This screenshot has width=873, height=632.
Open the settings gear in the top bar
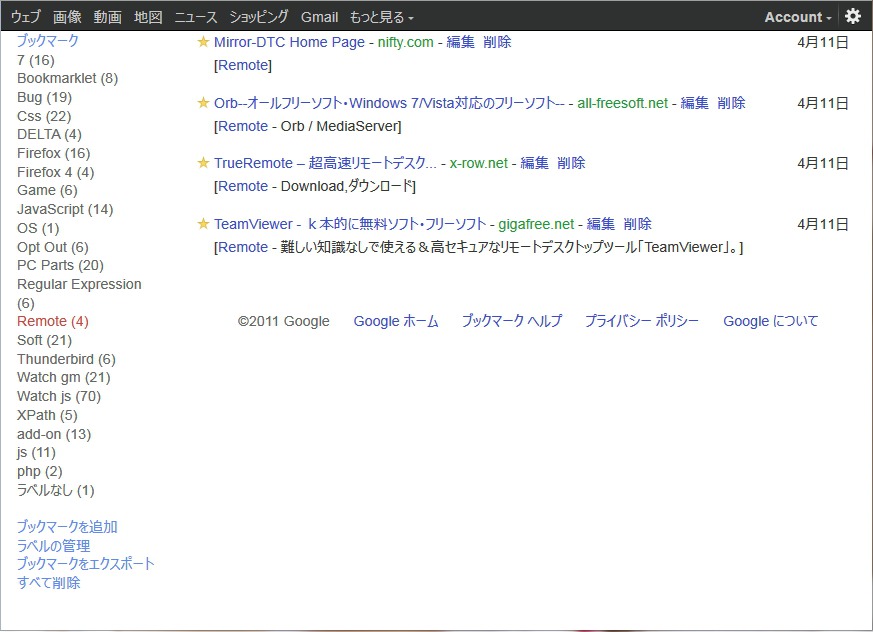(x=853, y=16)
